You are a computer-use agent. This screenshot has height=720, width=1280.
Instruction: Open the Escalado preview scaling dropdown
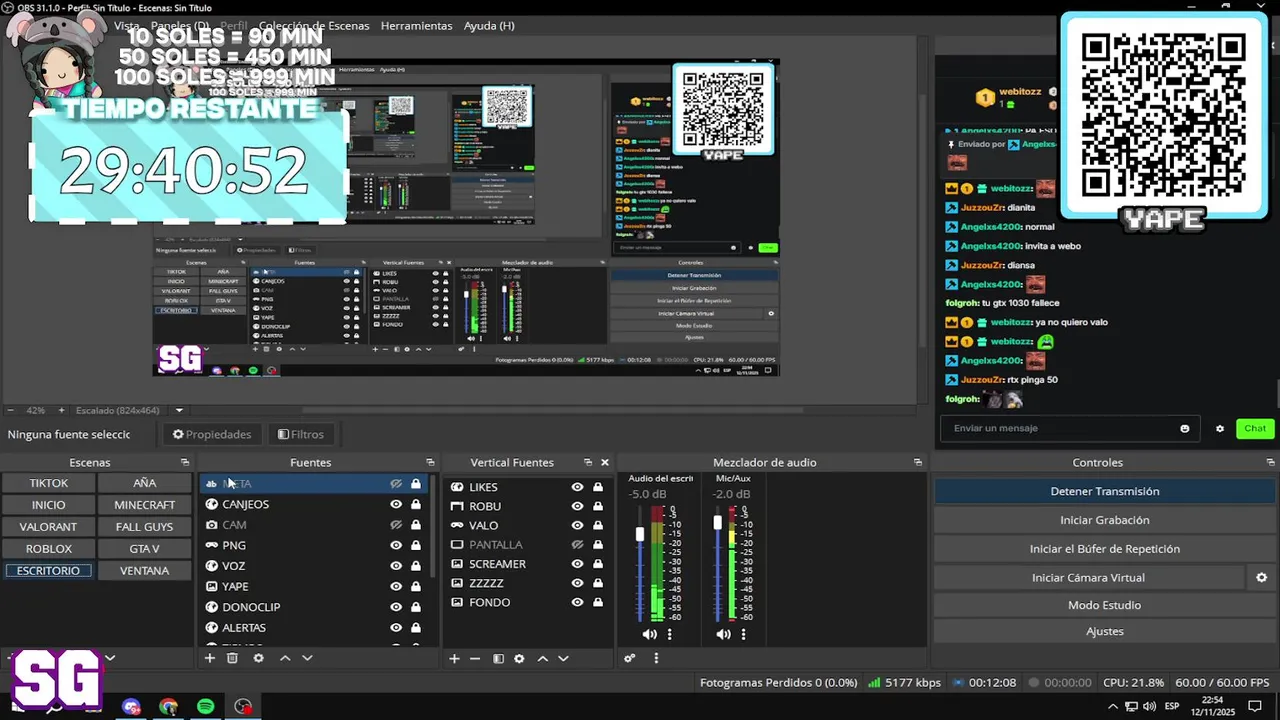coord(179,410)
